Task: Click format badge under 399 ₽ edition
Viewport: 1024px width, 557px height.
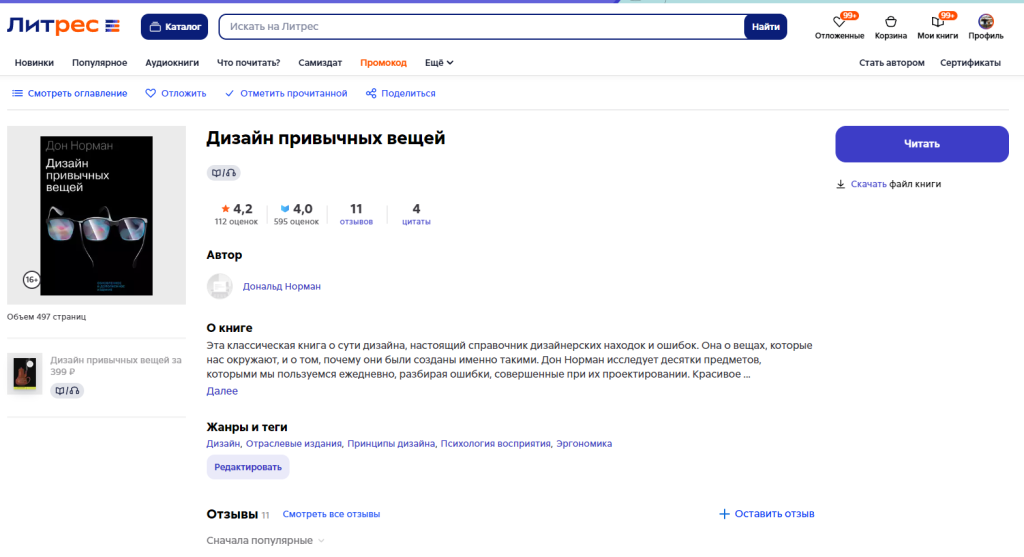Action: point(67,390)
